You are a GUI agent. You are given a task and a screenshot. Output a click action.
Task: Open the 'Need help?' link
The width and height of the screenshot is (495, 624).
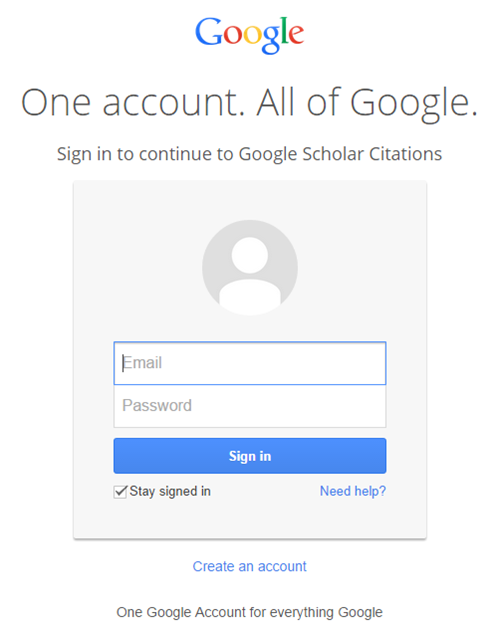353,491
